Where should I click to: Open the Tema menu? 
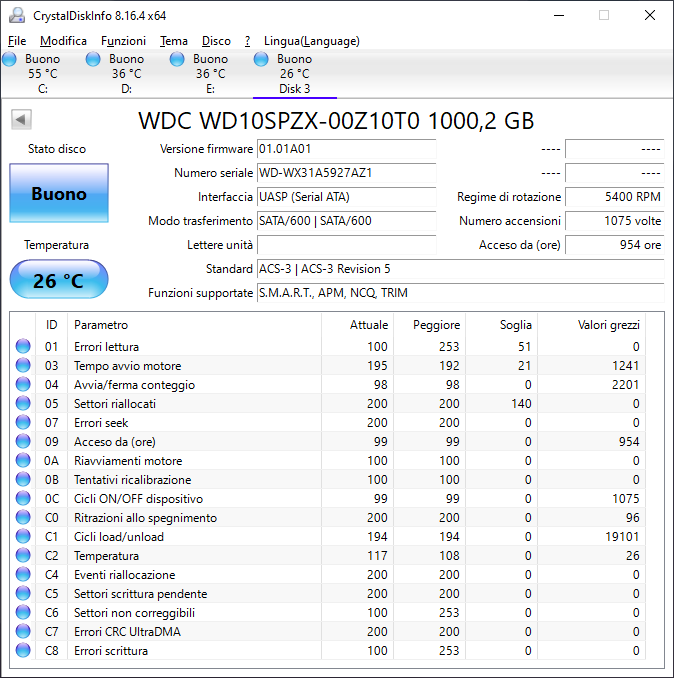(x=174, y=41)
